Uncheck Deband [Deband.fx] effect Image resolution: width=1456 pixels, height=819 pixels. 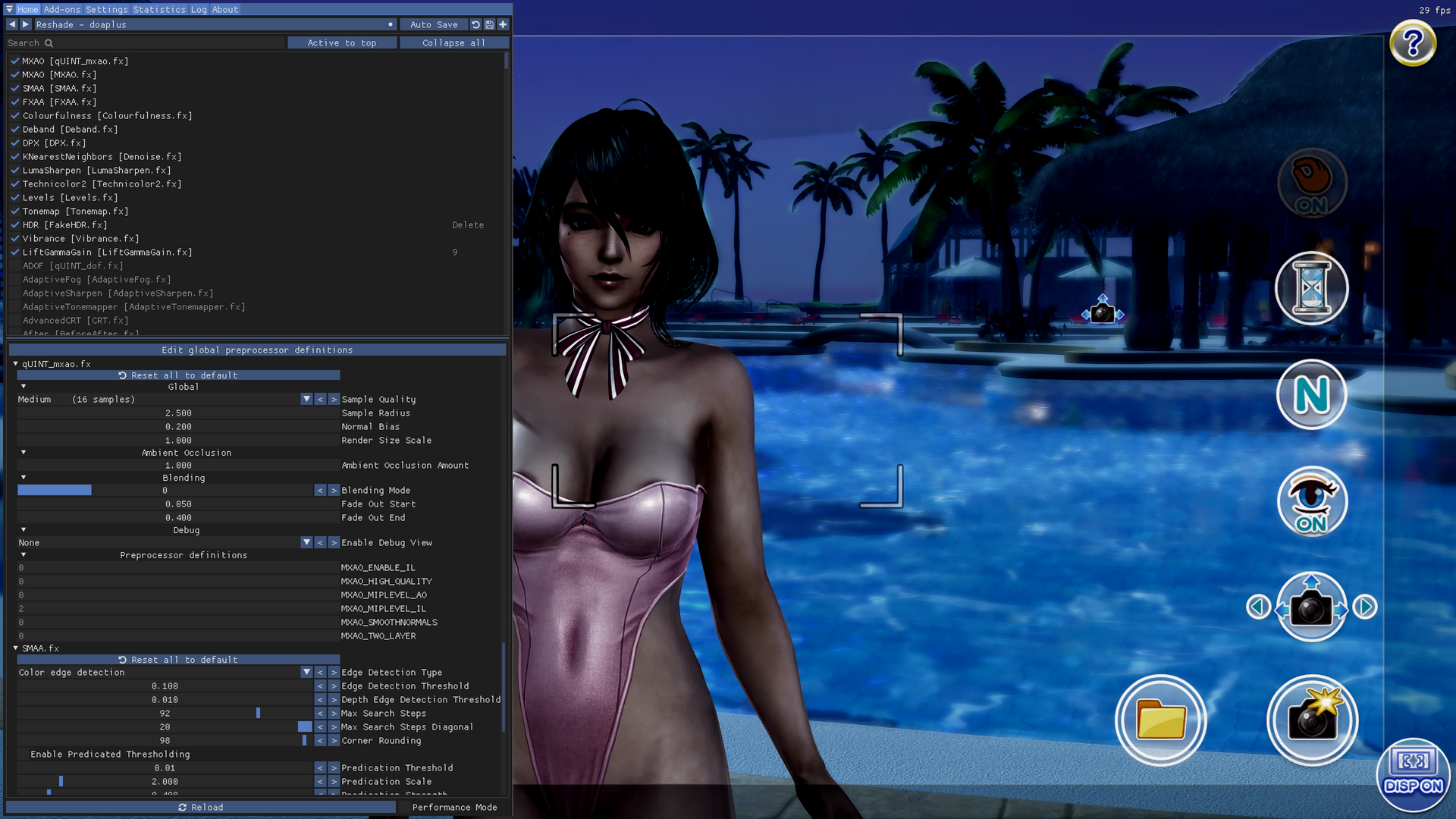(x=15, y=130)
